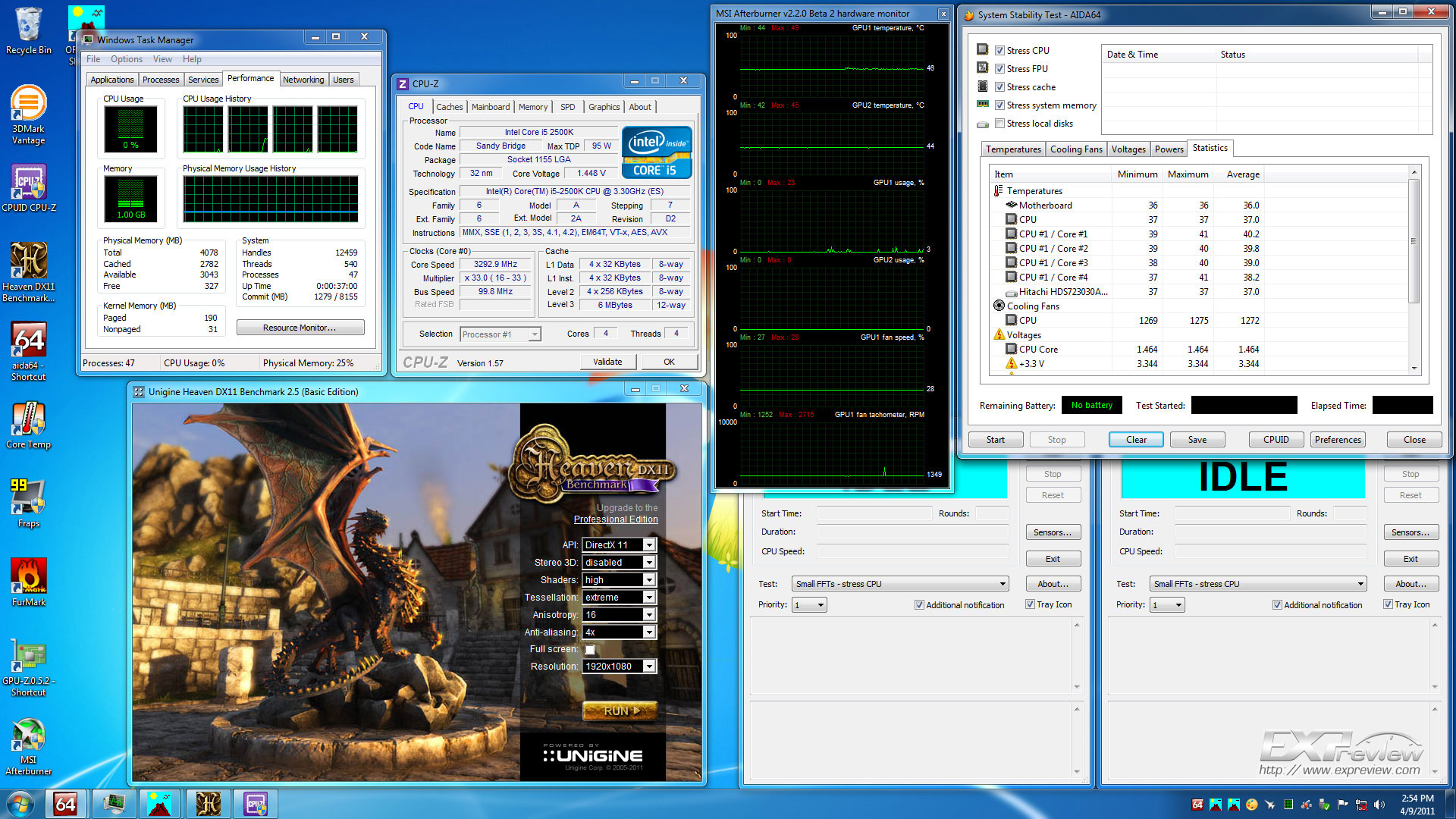Switch to CPU-Z Memory tab
Image resolution: width=1456 pixels, height=819 pixels.
533,107
